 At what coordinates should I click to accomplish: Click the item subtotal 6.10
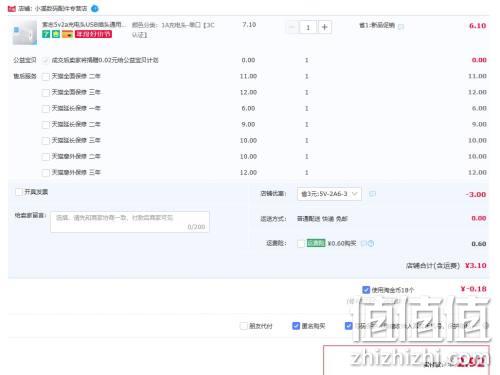(477, 26)
